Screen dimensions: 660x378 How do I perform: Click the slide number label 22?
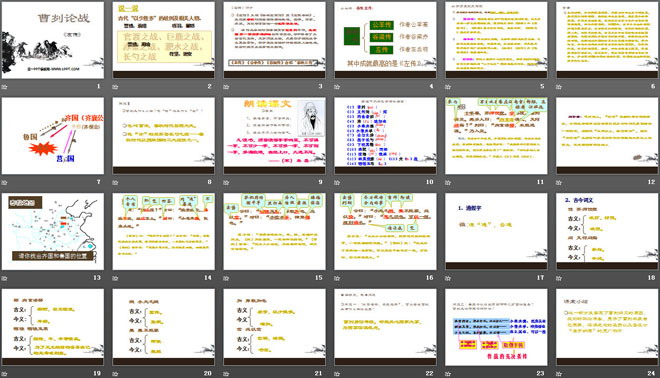[x=429, y=373]
